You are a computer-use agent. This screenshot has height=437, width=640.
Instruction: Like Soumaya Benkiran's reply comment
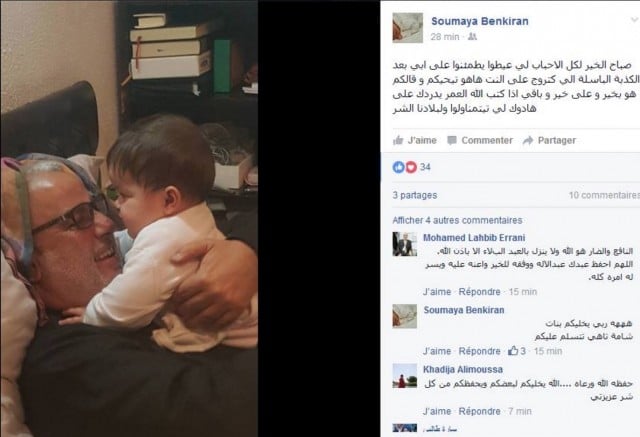[437, 351]
